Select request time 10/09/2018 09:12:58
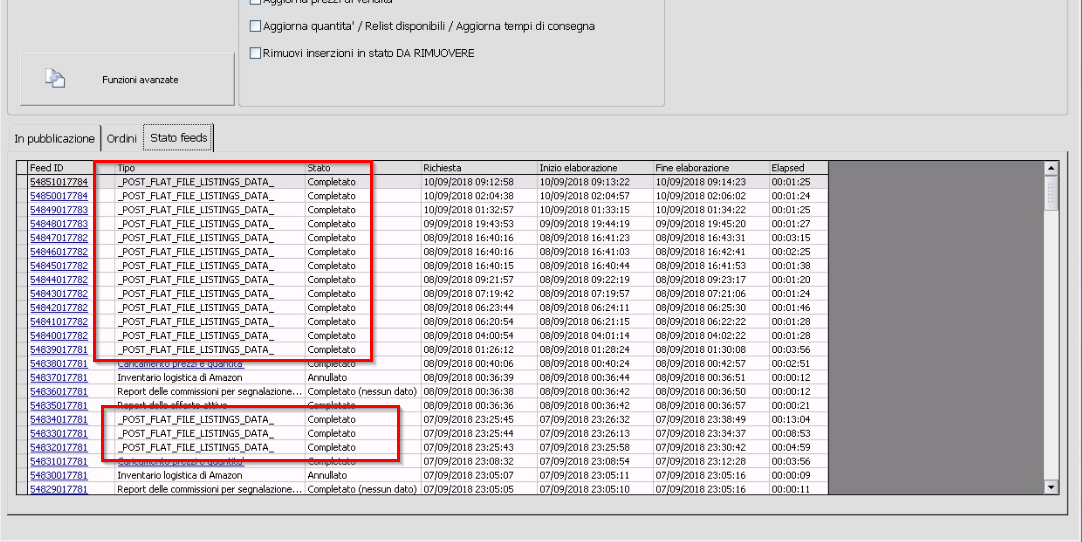 pos(468,182)
